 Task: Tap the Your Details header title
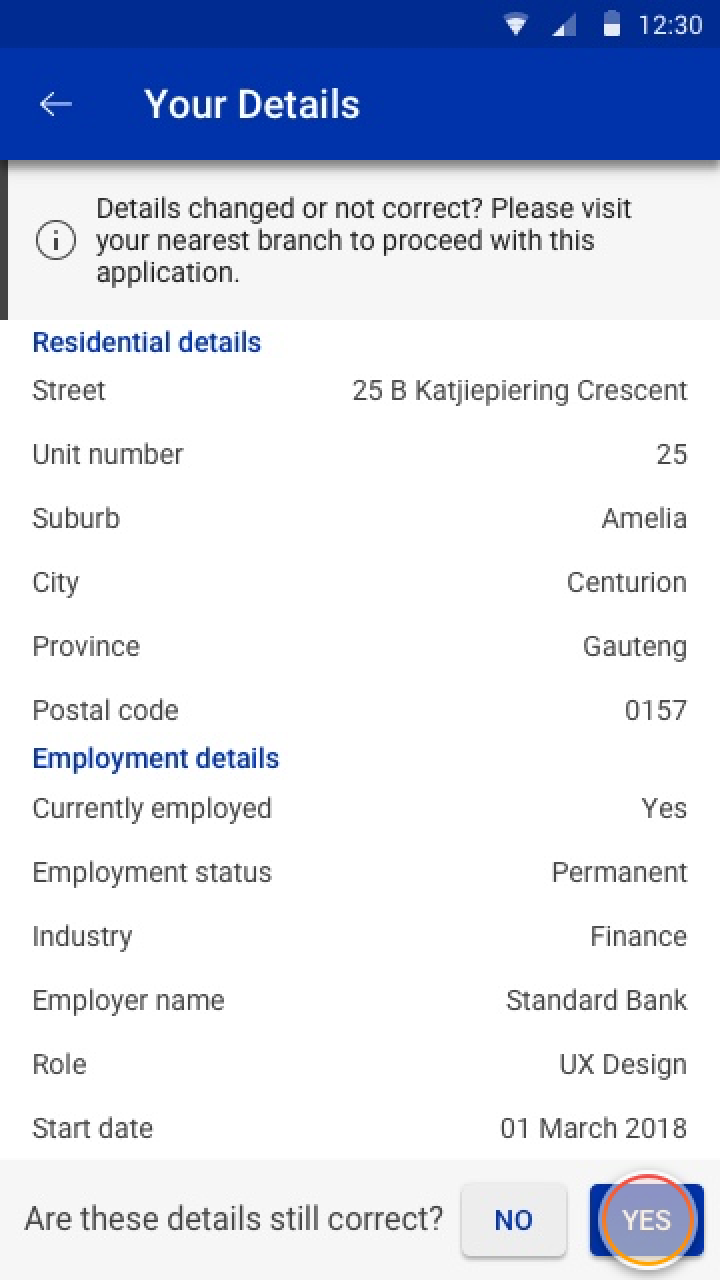click(x=252, y=104)
